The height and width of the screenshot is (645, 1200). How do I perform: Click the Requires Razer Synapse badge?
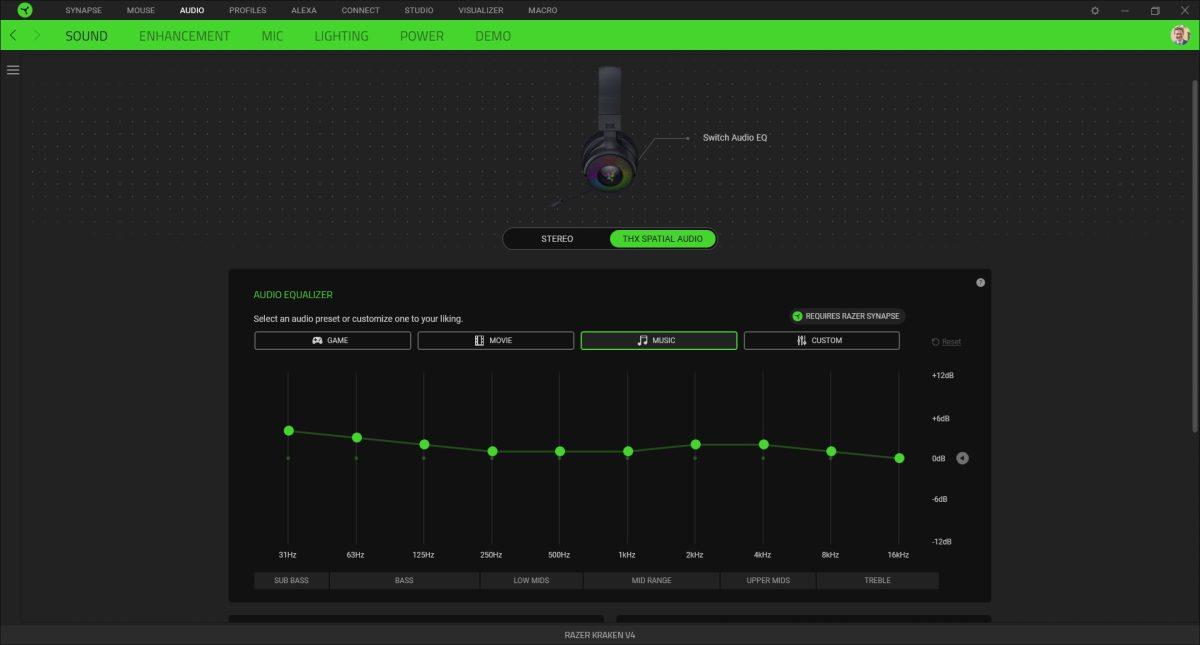click(x=846, y=316)
